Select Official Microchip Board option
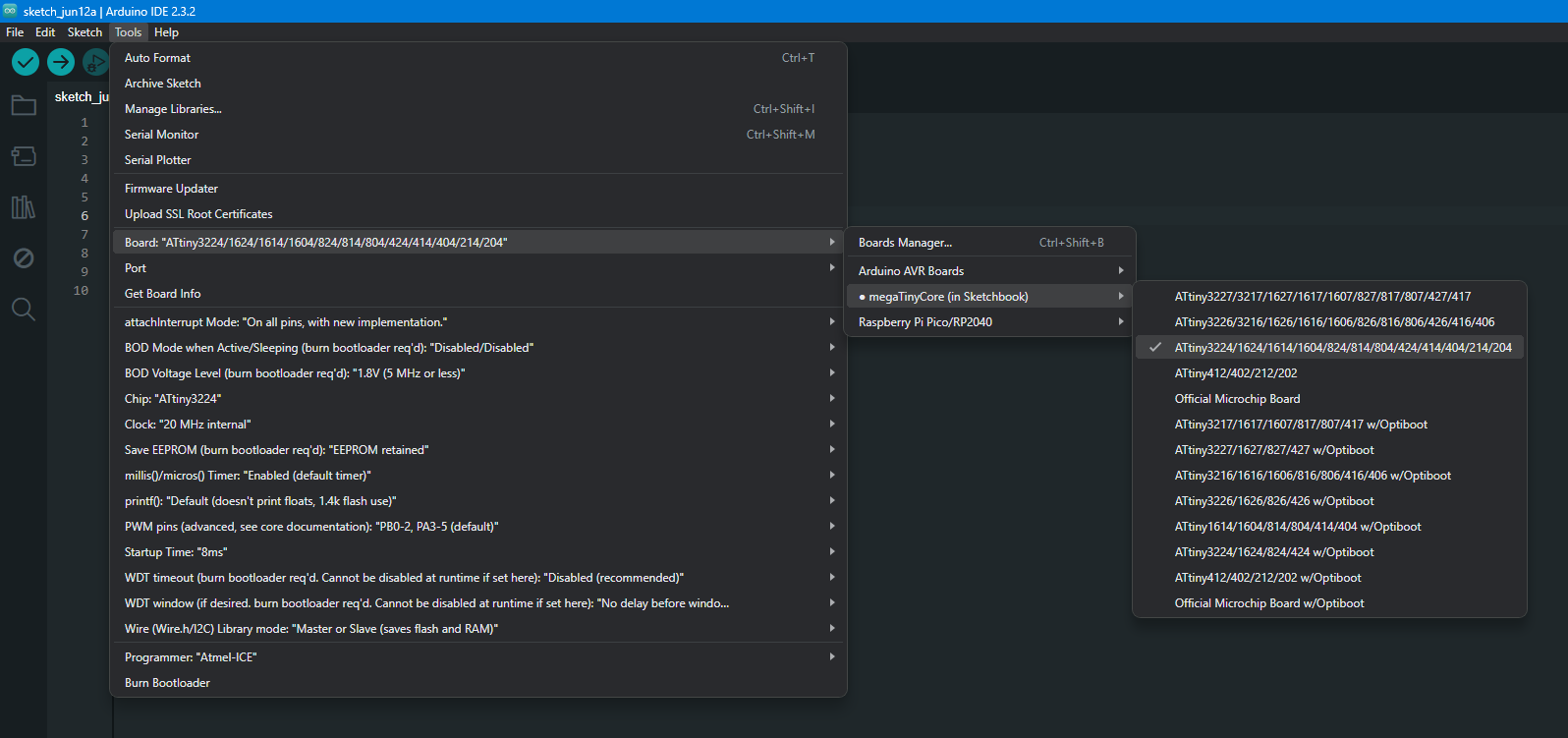Screen dimensions: 1568x738 click(x=1329, y=399)
